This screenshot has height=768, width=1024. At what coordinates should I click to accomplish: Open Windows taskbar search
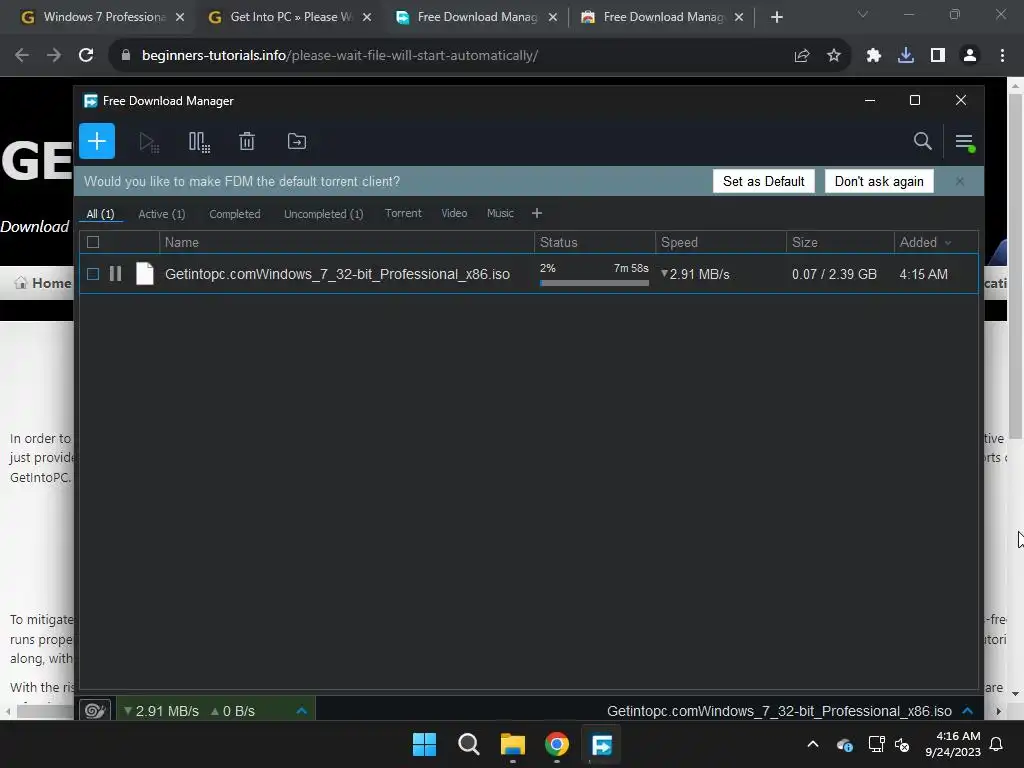[468, 744]
